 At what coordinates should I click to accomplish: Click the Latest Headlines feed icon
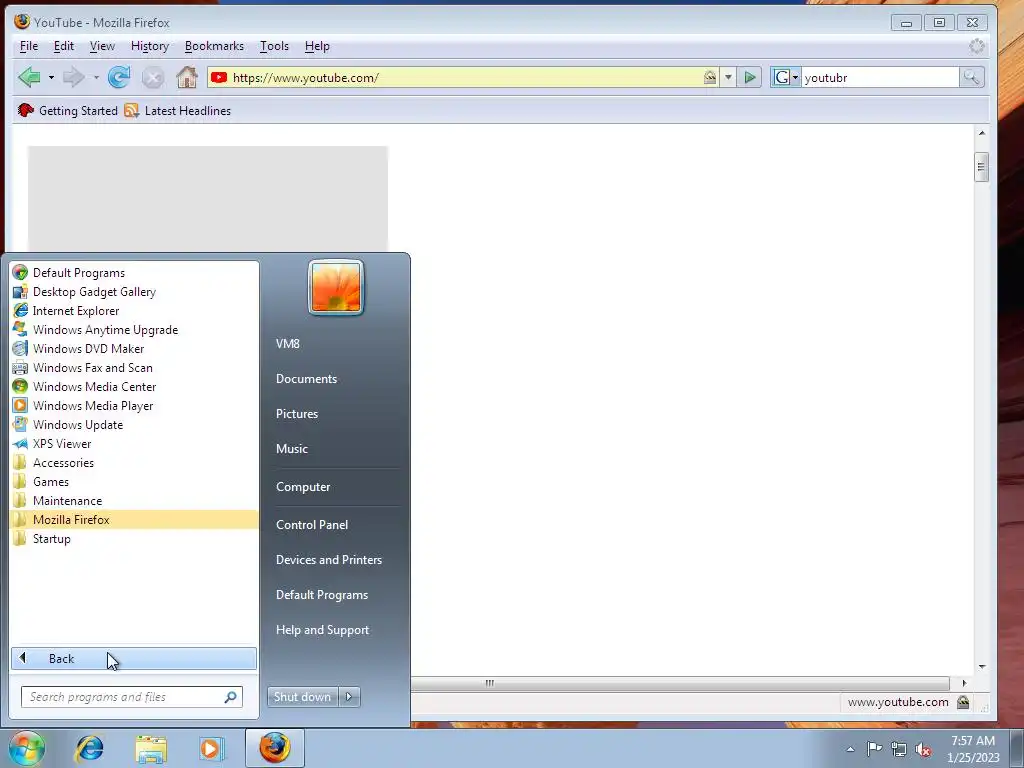(x=131, y=110)
